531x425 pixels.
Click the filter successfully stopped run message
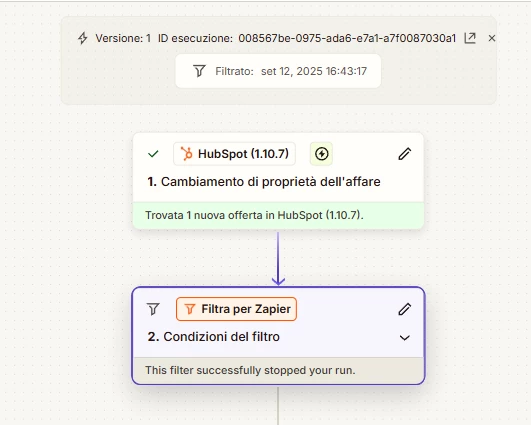click(250, 370)
